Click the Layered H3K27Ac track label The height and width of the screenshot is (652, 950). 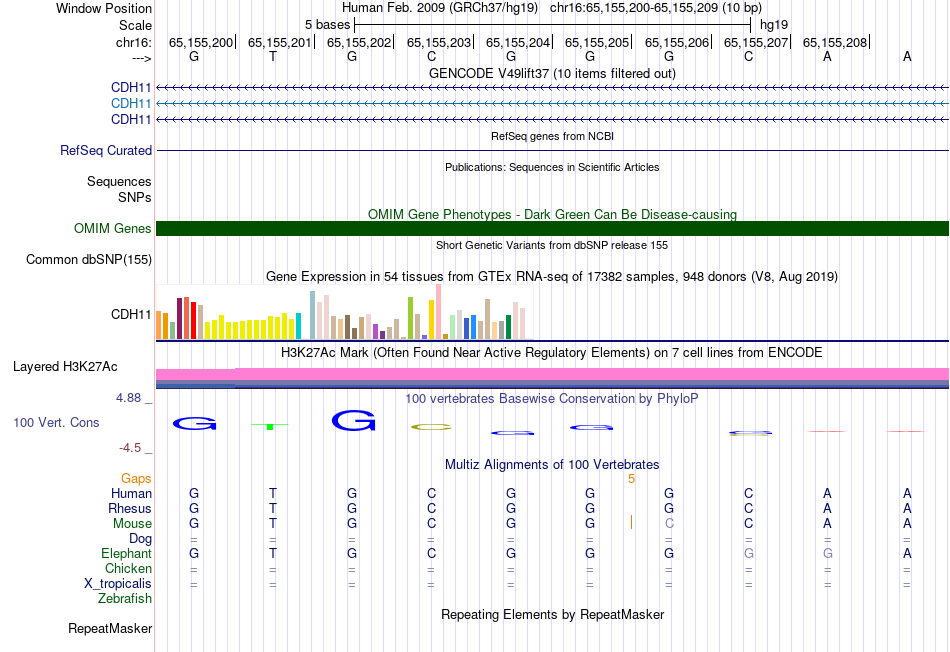coord(65,367)
